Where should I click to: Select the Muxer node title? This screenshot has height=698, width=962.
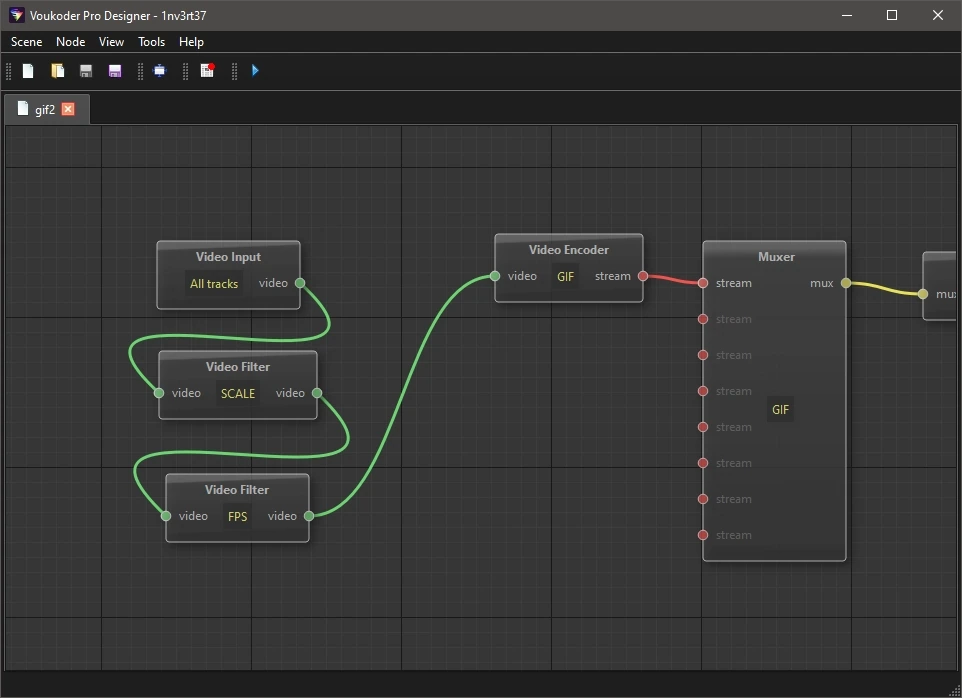pyautogui.click(x=776, y=256)
